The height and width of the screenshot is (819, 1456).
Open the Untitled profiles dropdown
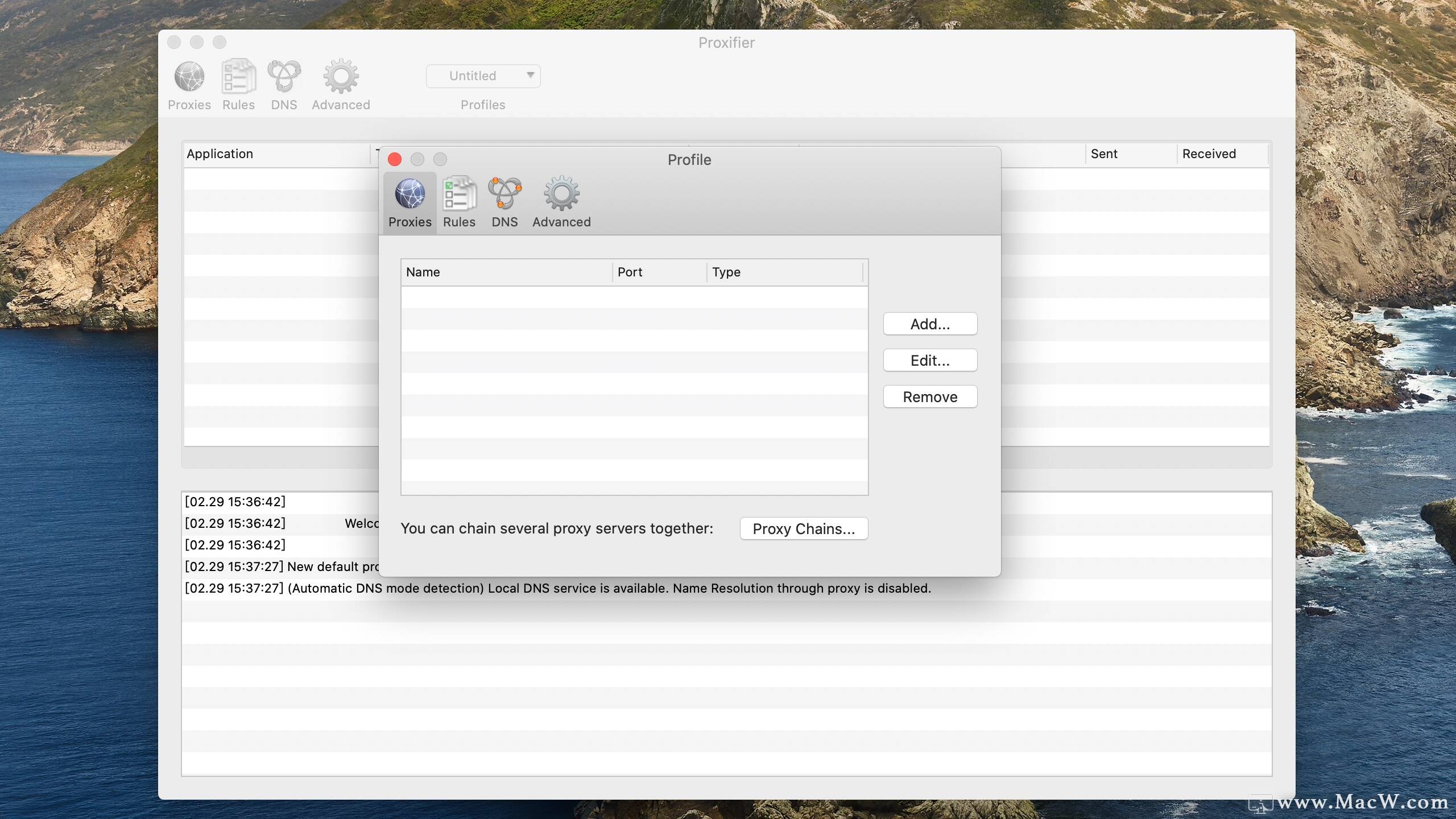483,76
